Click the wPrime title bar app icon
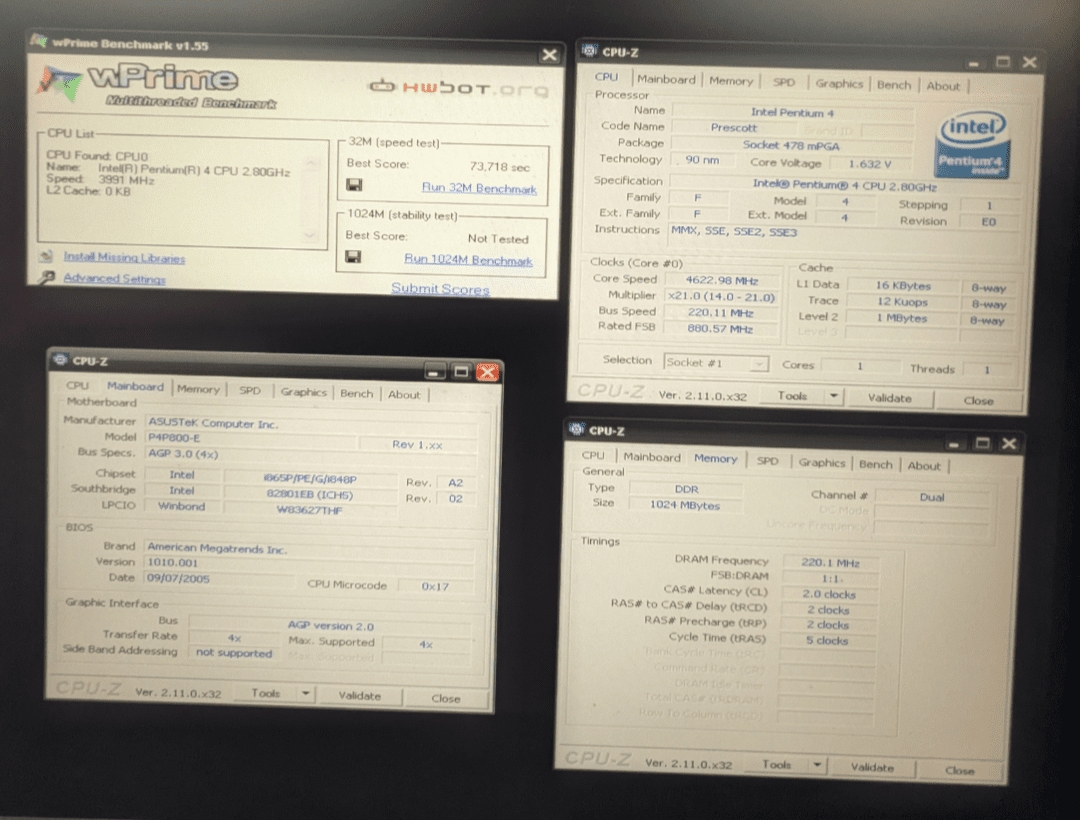 coord(39,41)
